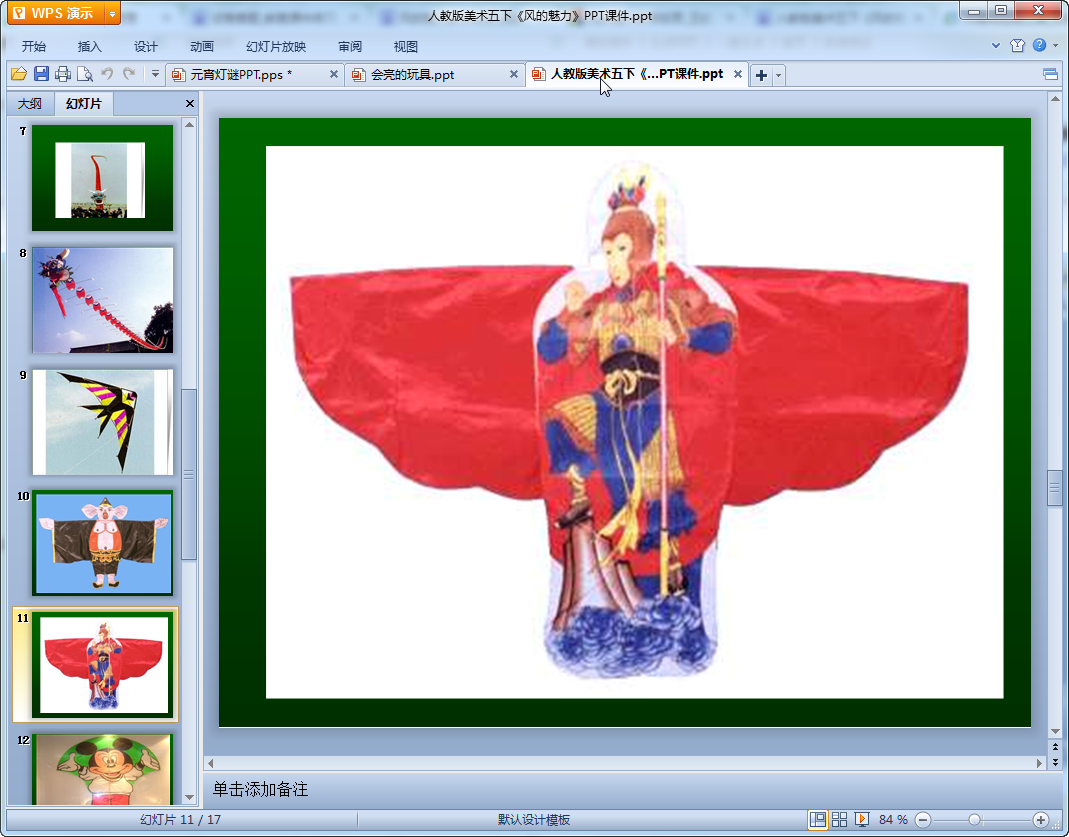Switch to the 大纲 pane tab
1069x837 pixels.
(x=29, y=104)
